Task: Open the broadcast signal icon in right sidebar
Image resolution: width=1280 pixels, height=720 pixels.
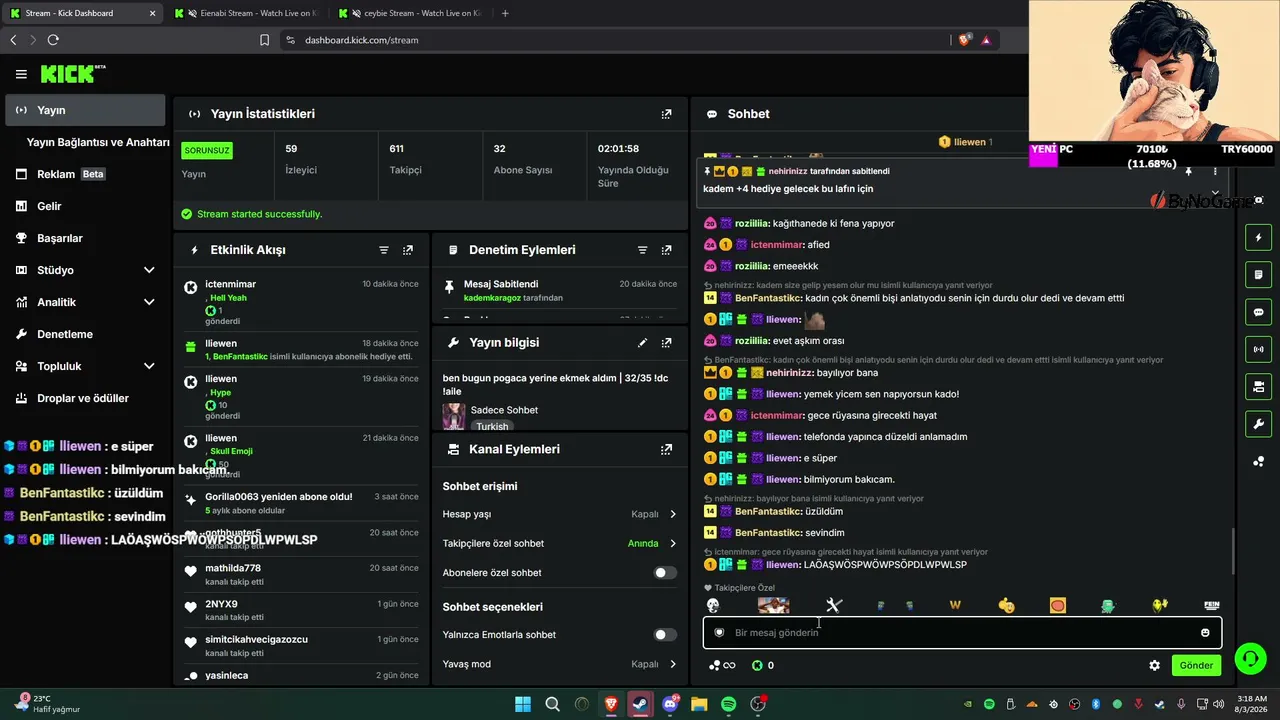Action: [x=1258, y=349]
